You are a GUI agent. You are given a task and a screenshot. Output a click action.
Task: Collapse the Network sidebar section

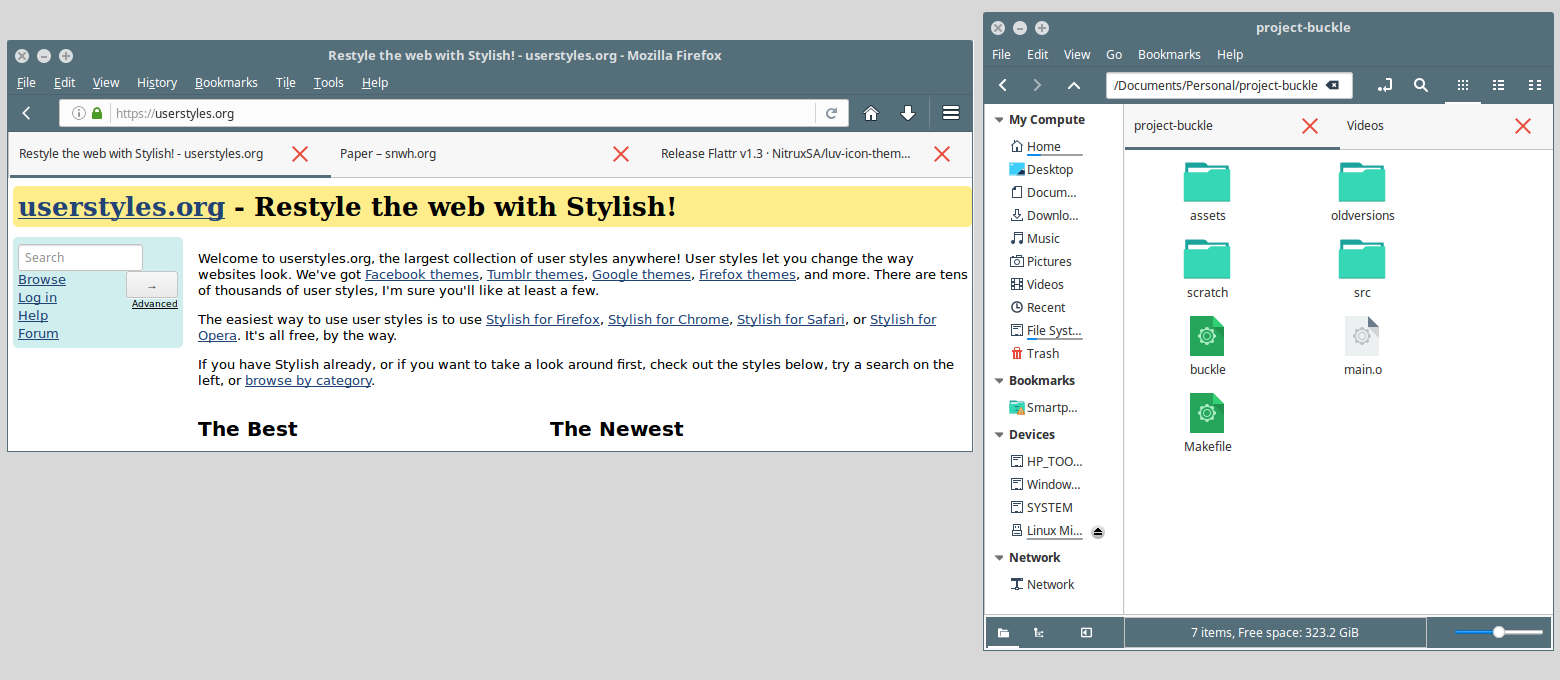click(x=999, y=558)
